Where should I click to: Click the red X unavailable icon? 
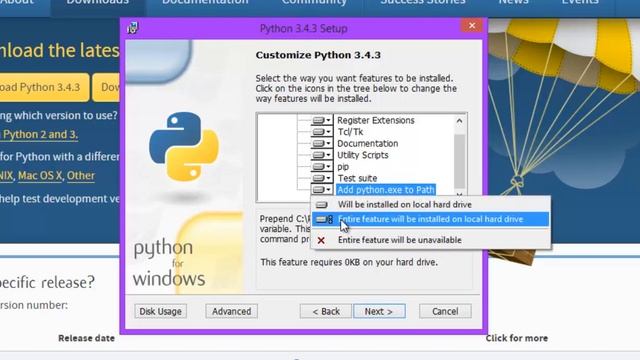click(321, 240)
